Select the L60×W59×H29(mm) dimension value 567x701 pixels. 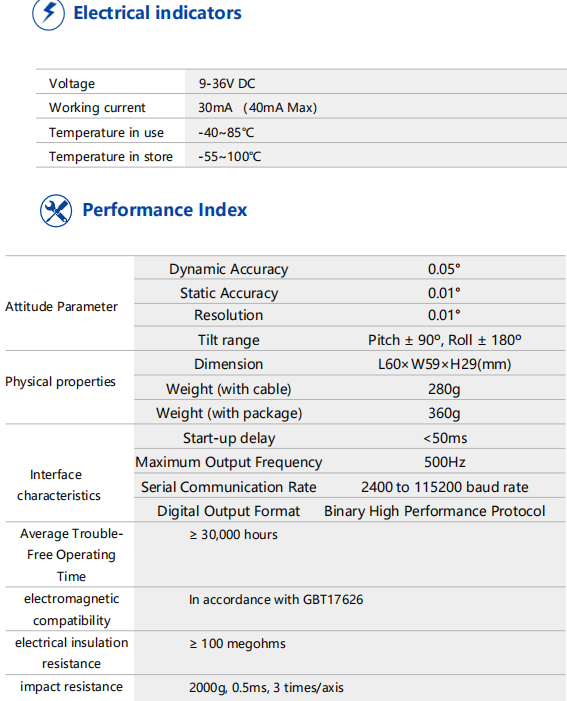[444, 364]
